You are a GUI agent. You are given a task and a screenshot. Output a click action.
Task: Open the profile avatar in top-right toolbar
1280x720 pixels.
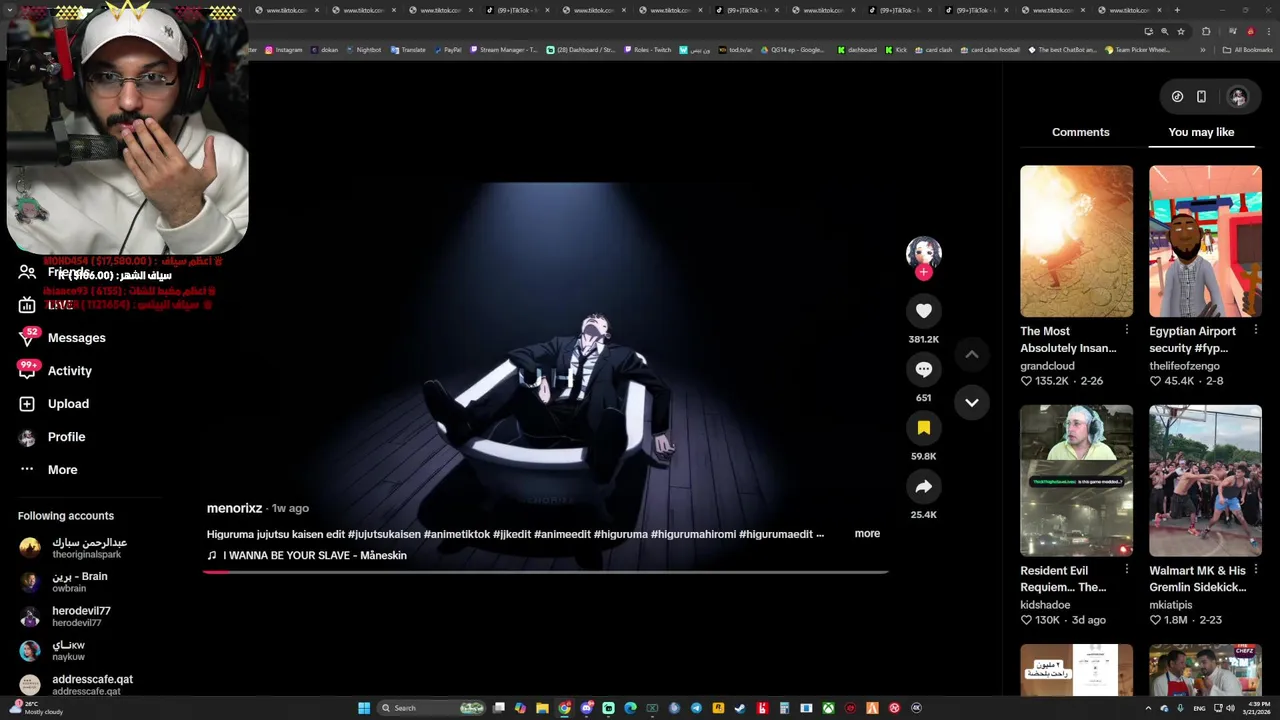coord(1238,97)
